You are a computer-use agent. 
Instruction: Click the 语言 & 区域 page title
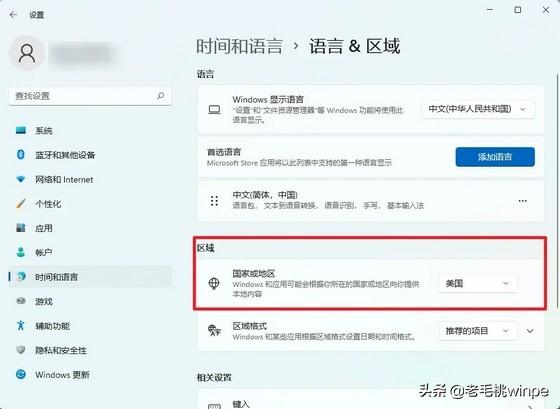click(x=354, y=46)
